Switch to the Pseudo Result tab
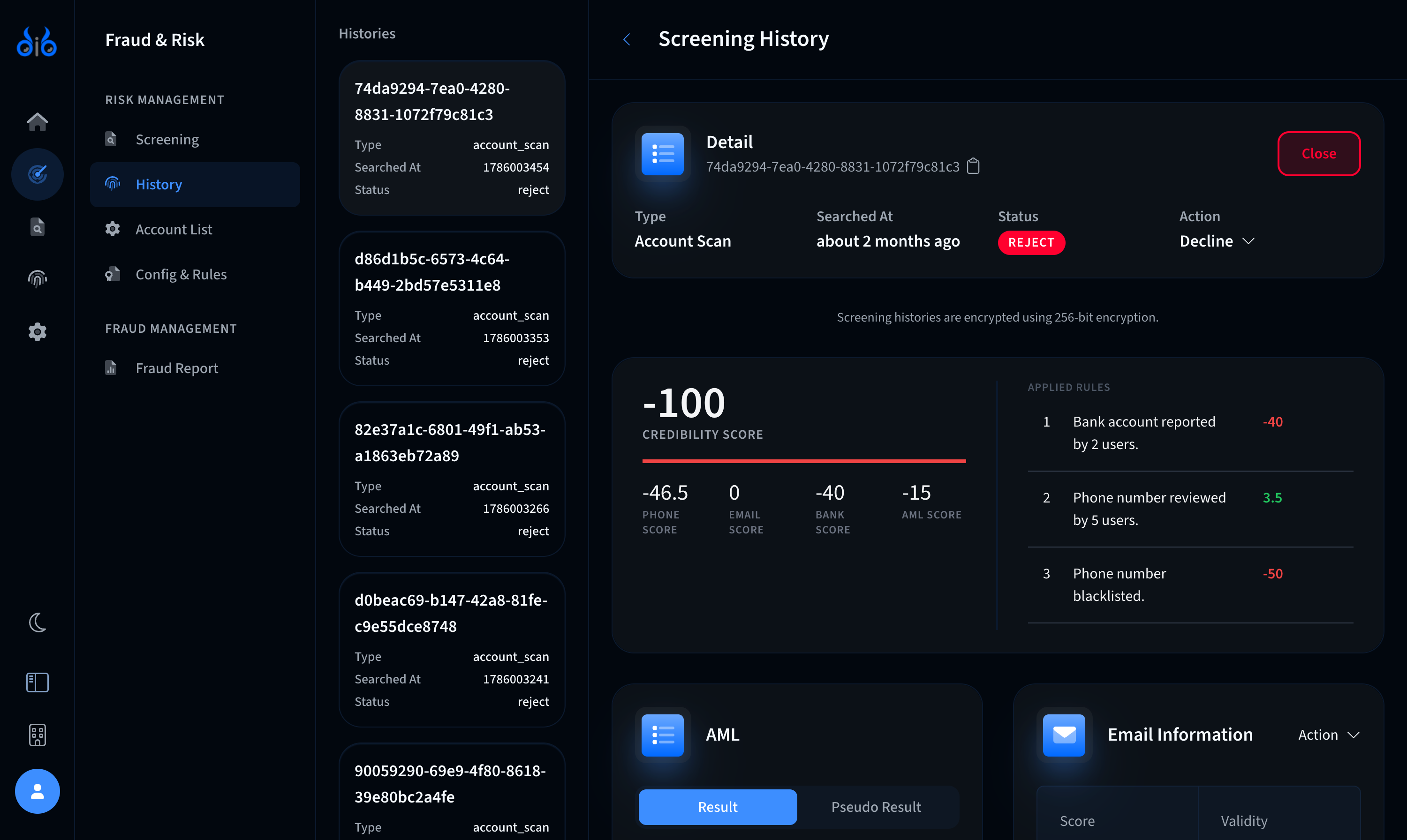The height and width of the screenshot is (840, 1407). 876,807
